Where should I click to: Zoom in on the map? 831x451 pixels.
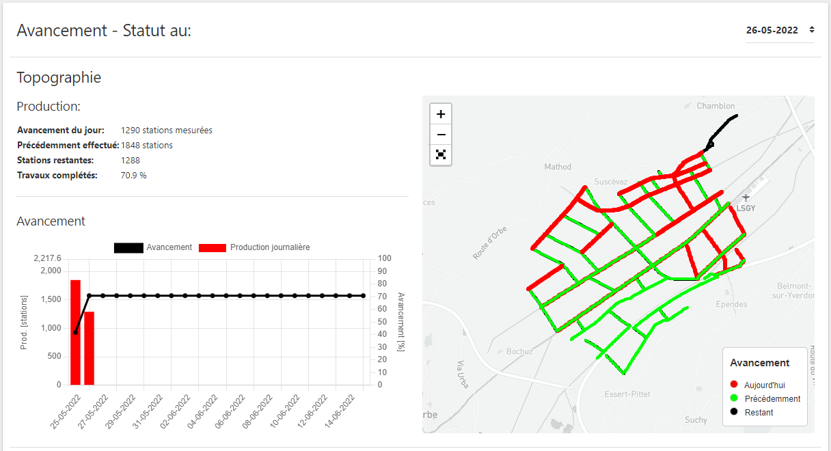point(441,114)
